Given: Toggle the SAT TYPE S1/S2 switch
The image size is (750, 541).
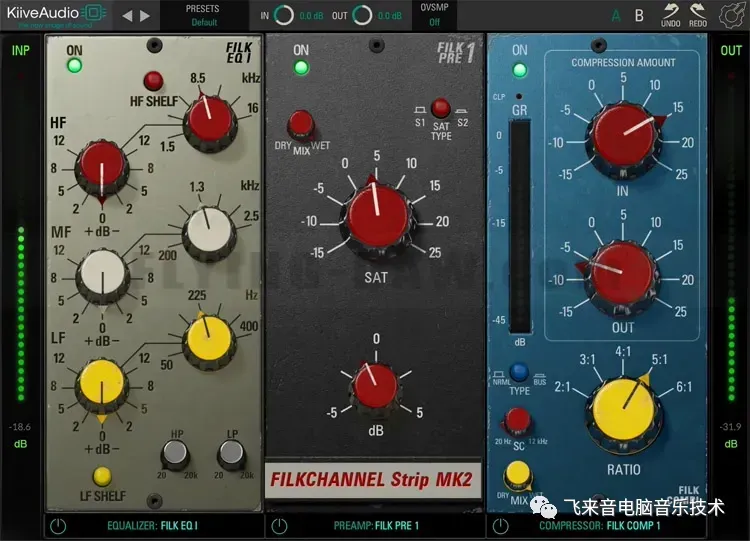Looking at the screenshot, I should (441, 108).
